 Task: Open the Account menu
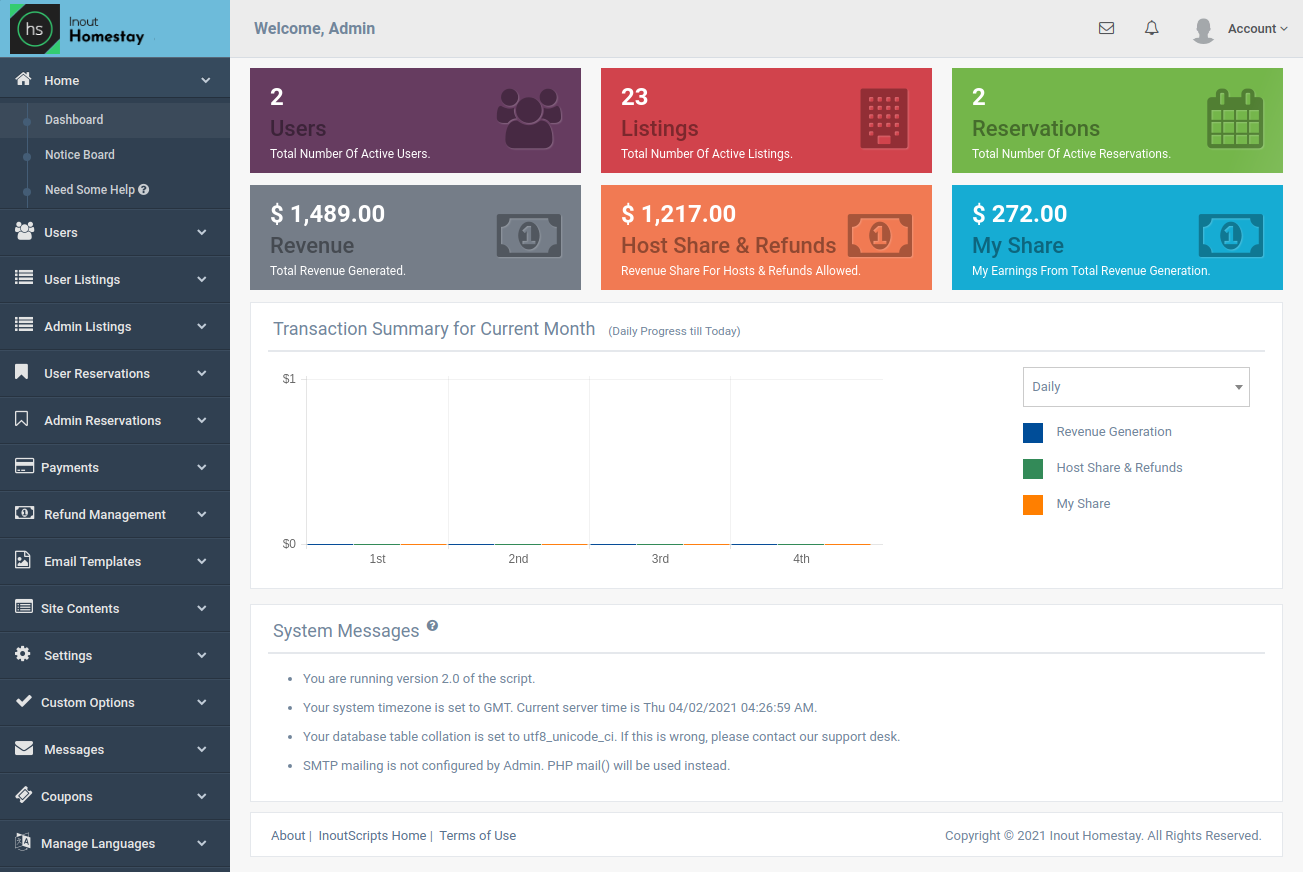tap(1249, 28)
